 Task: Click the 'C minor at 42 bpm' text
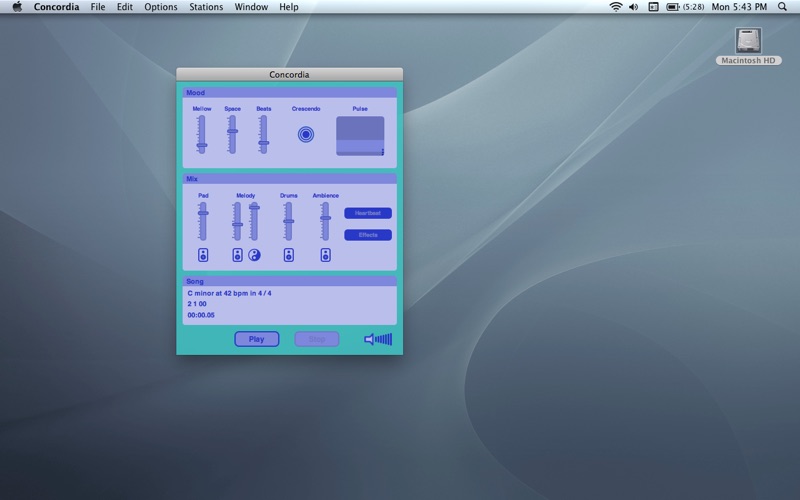(220, 293)
